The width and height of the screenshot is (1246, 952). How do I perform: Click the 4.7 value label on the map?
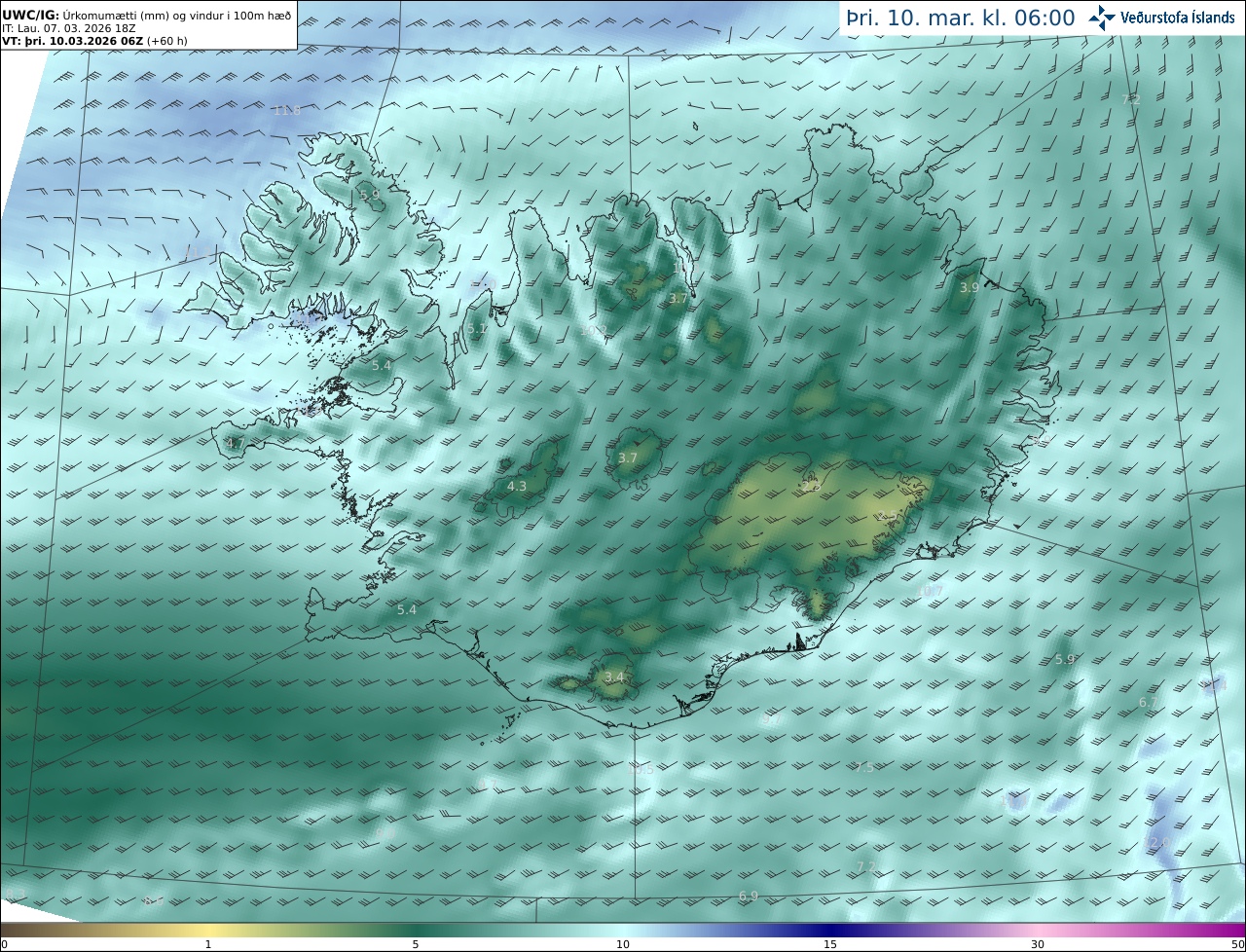point(235,443)
